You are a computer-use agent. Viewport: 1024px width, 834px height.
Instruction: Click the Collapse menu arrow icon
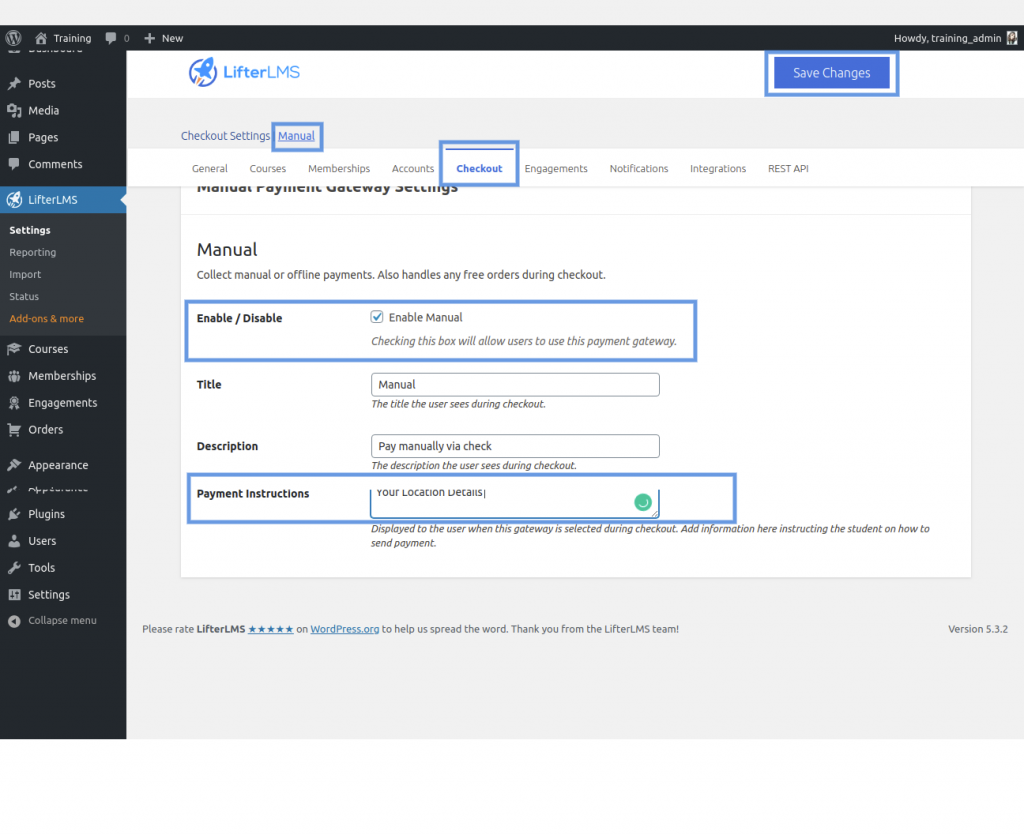14,621
